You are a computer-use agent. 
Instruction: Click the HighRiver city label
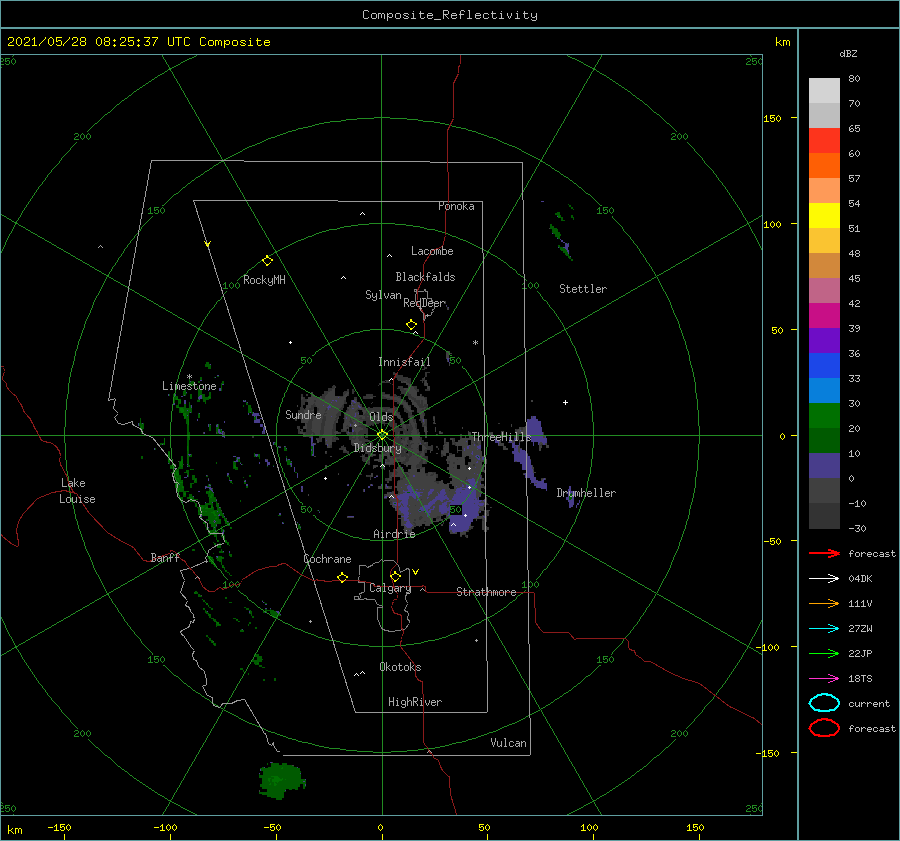[x=415, y=702]
